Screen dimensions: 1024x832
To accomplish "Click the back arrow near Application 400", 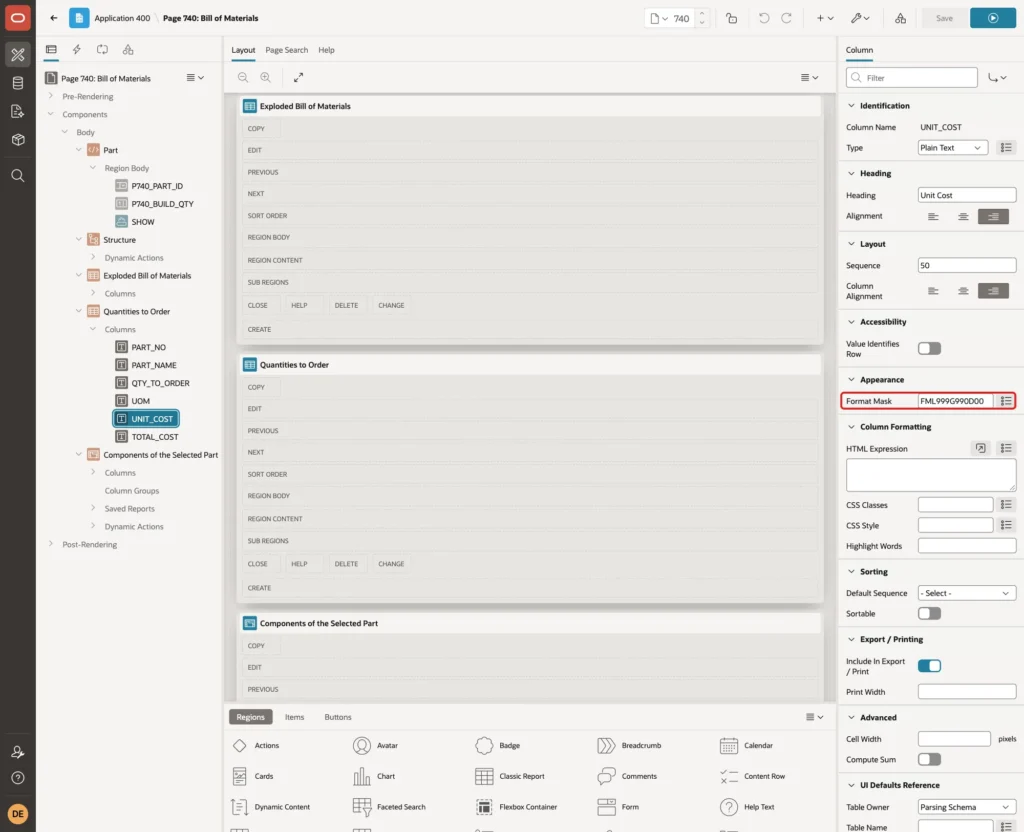I will tap(54, 18).
